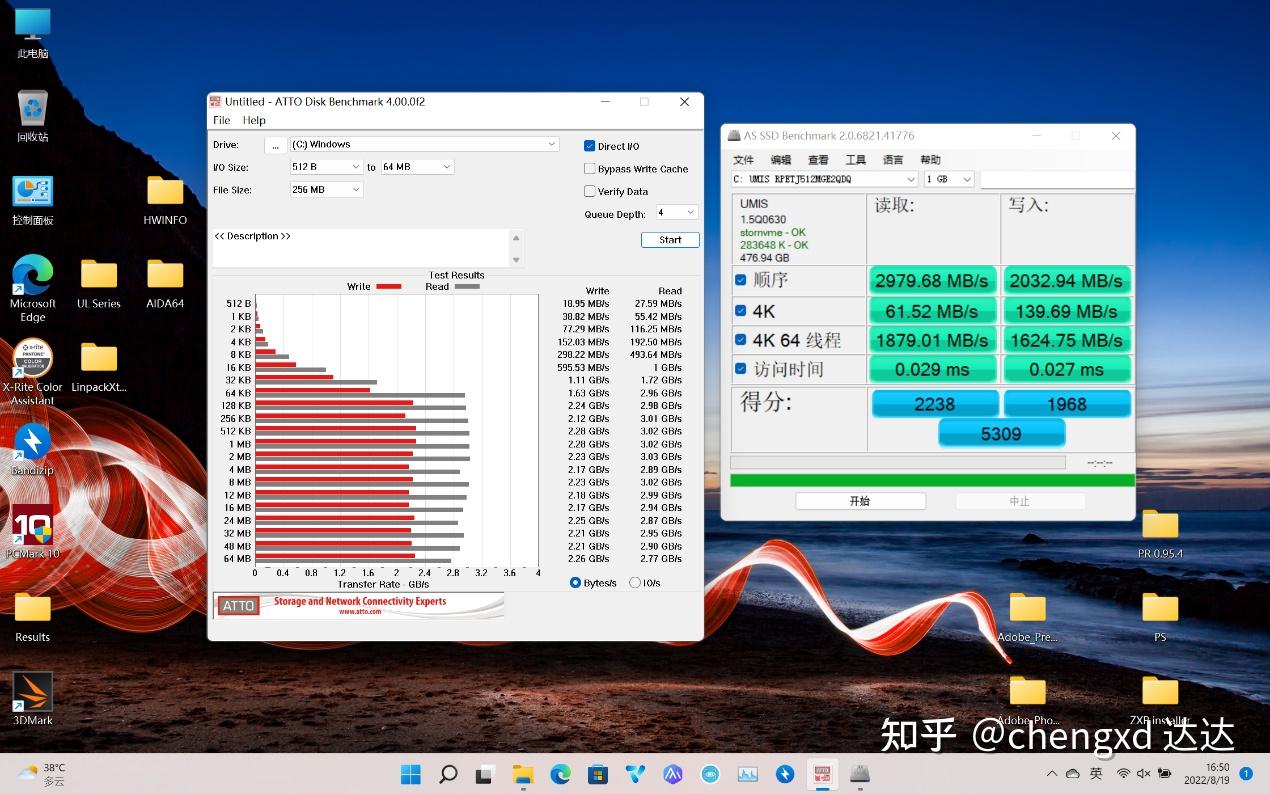This screenshot has width=1270, height=794.
Task: Open the ATTO Drive dropdown (C:) Windows
Action: (424, 144)
